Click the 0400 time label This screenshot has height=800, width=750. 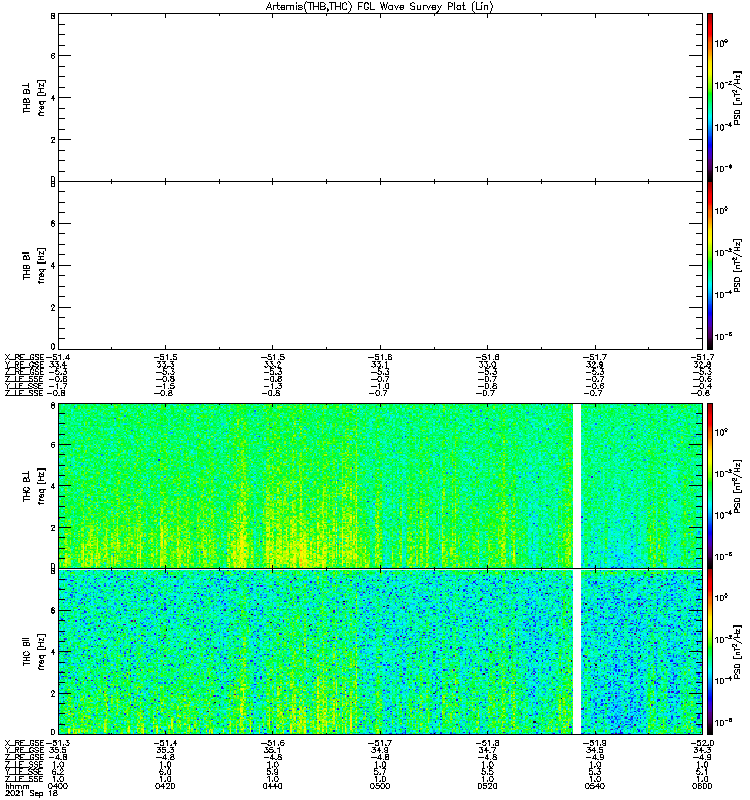(x=58, y=786)
